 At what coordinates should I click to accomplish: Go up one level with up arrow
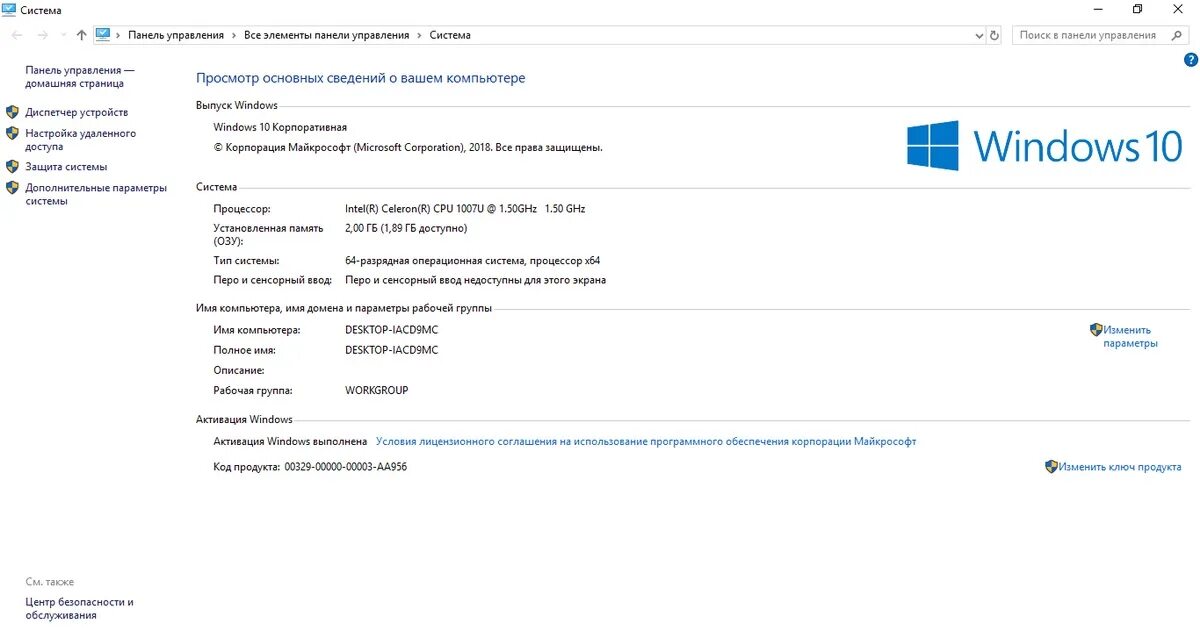[x=82, y=35]
